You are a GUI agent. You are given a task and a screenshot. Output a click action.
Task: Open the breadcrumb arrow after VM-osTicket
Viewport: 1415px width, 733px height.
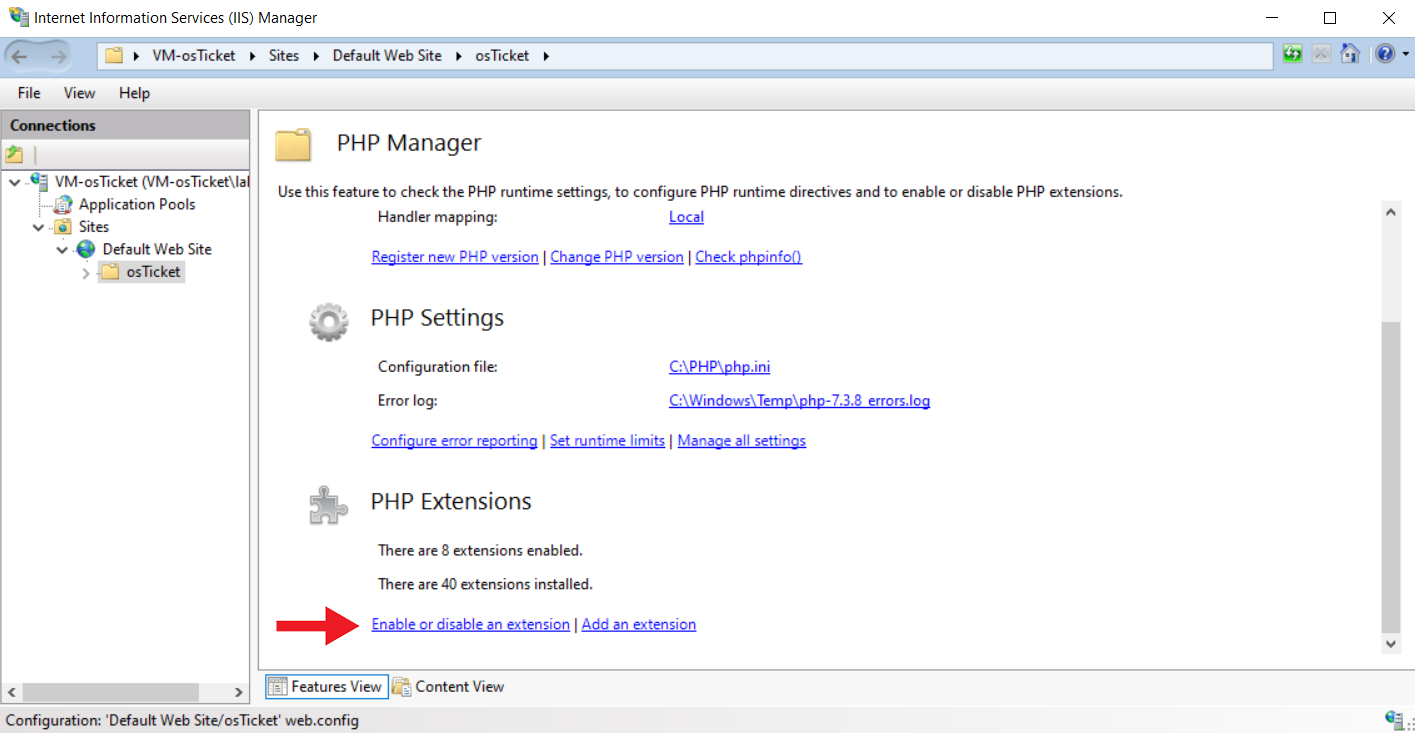pyautogui.click(x=252, y=56)
